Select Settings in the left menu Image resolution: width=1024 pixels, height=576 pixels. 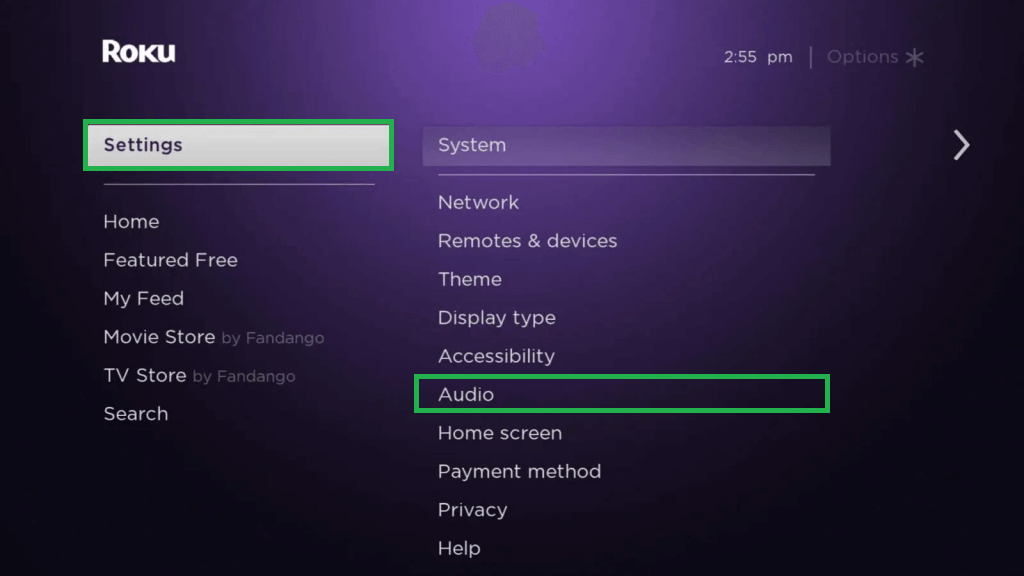click(x=238, y=145)
